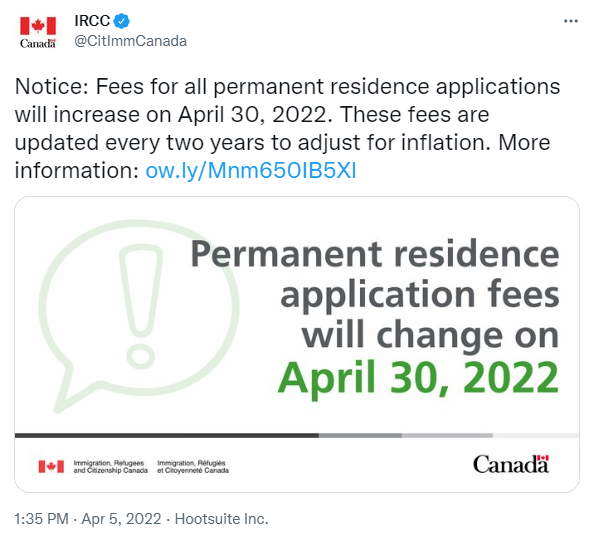Click the tweet text starting with Notice: Fees
This screenshot has width=596, height=543.
pyautogui.click(x=287, y=128)
